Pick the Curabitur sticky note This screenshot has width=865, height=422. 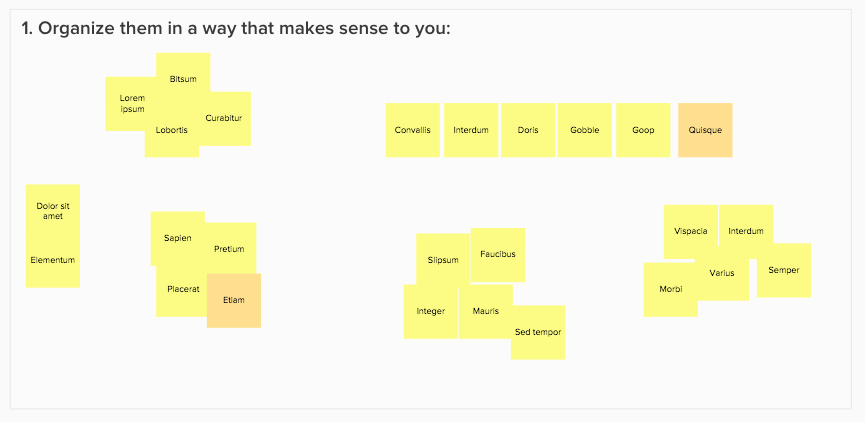[x=224, y=118]
